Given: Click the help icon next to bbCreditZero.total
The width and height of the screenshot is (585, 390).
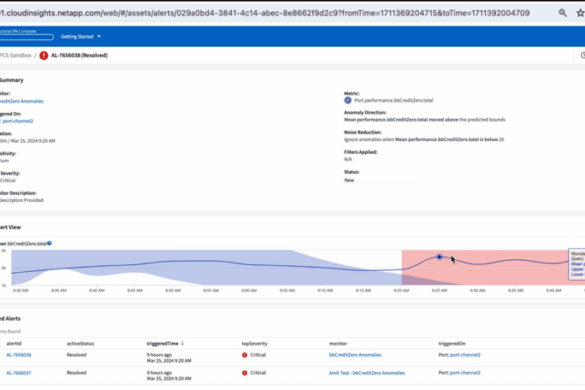Looking at the screenshot, I should tap(50, 243).
